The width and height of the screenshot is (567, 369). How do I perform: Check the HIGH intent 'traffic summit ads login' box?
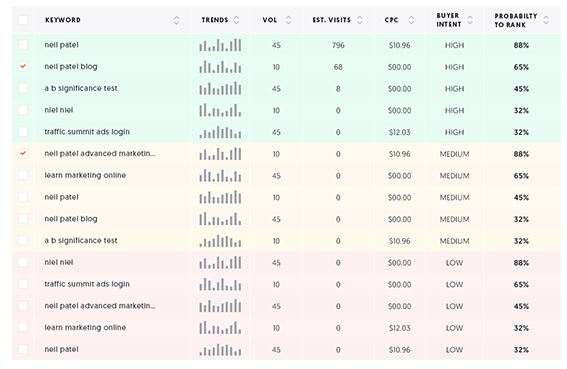(x=23, y=132)
